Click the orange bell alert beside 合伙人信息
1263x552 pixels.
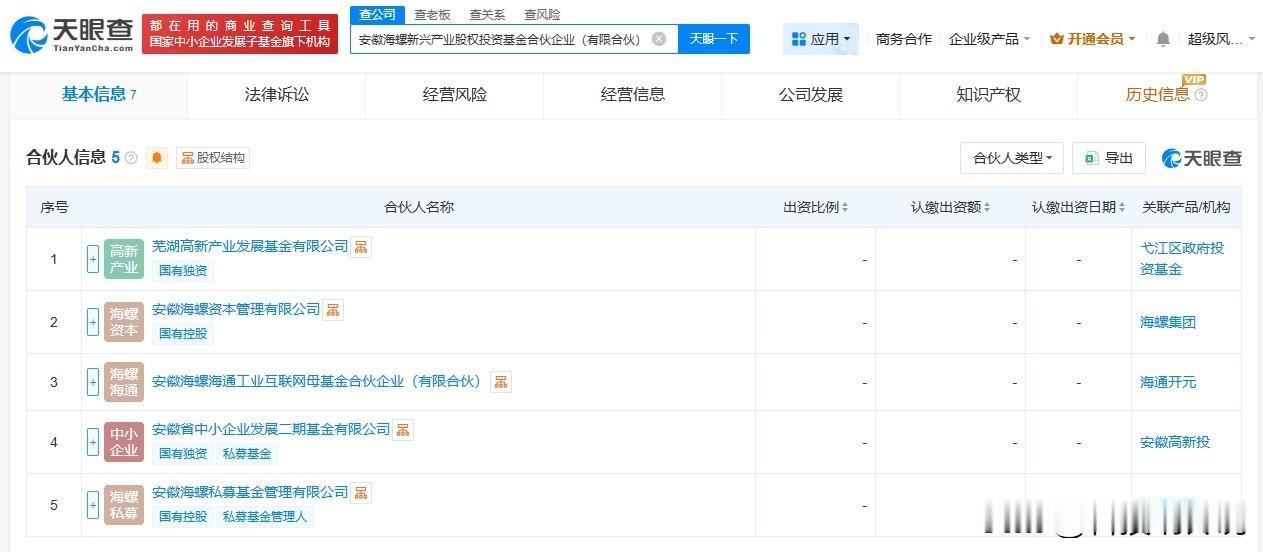click(157, 158)
